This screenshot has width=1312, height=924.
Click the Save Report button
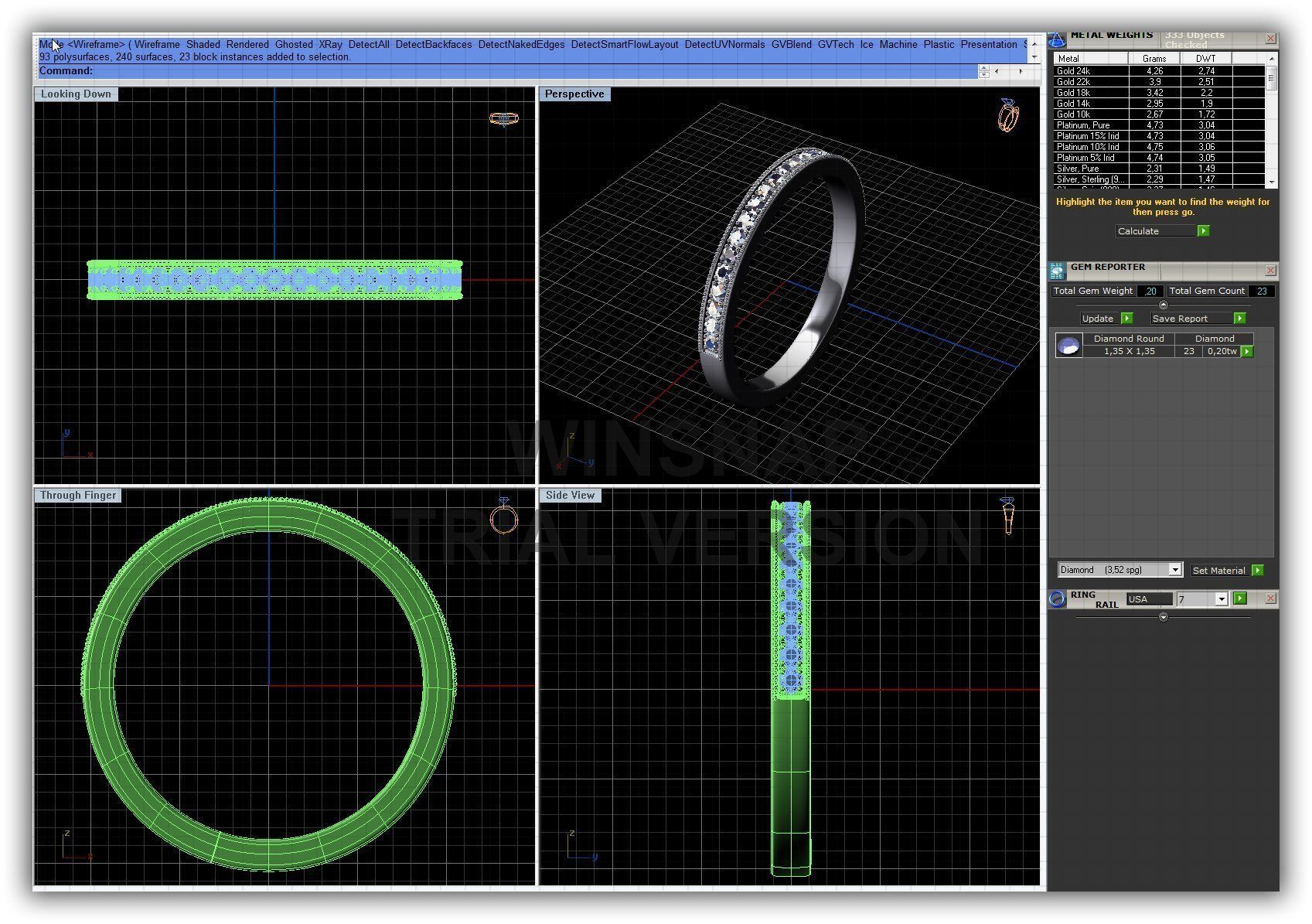coord(1191,319)
